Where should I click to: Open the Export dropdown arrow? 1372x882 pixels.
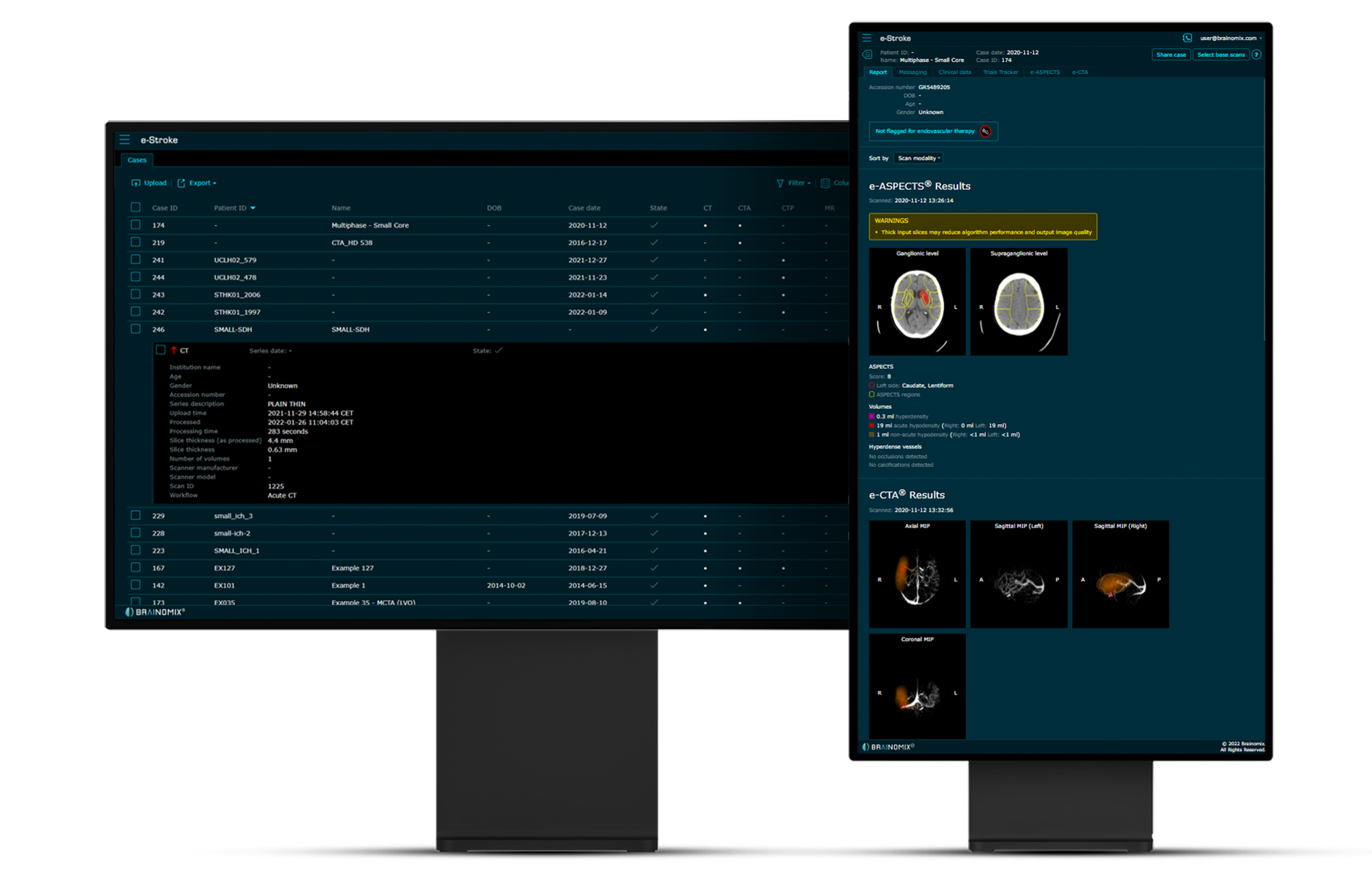coord(215,184)
